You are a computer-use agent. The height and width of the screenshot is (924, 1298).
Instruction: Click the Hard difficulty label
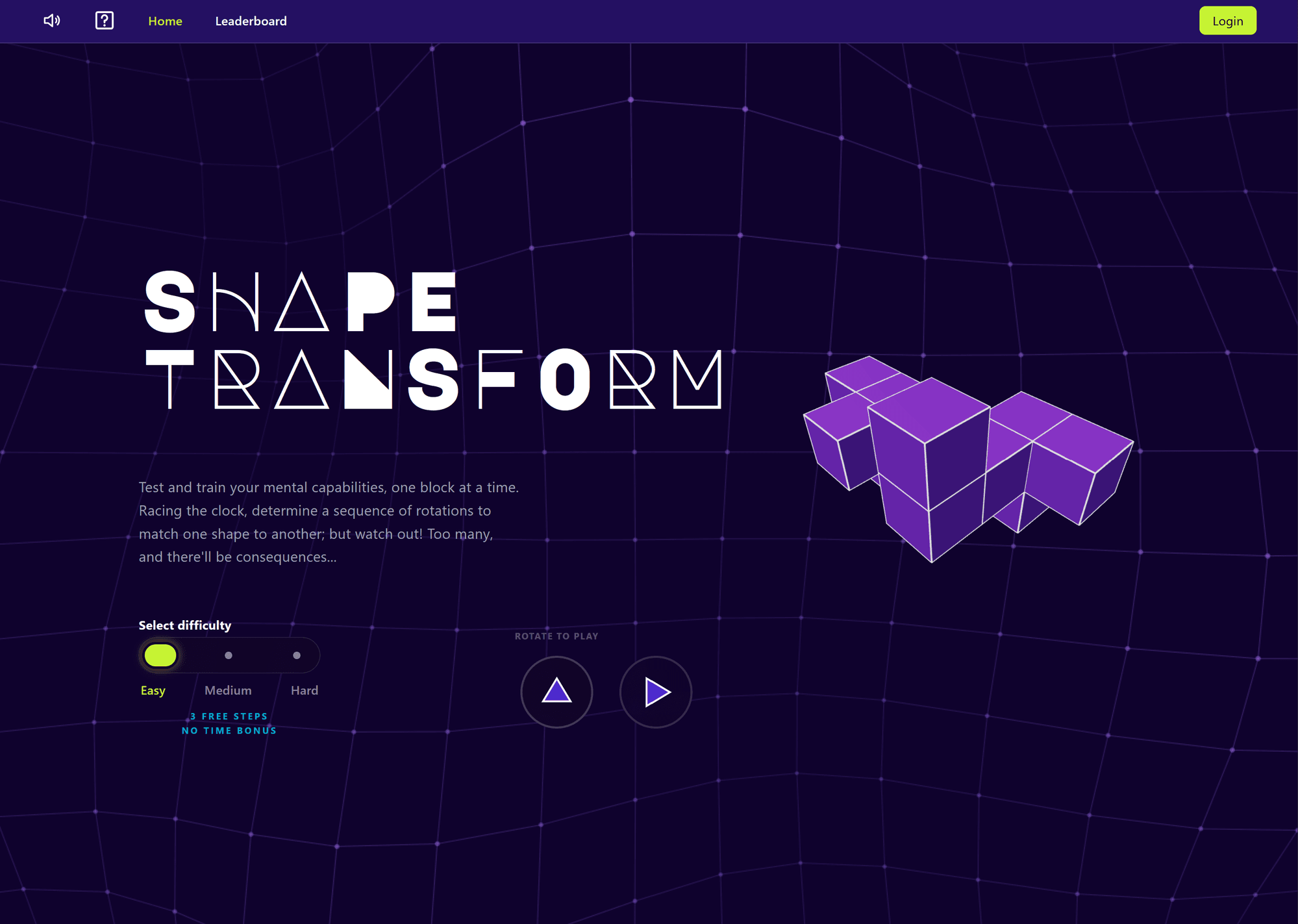coord(305,690)
